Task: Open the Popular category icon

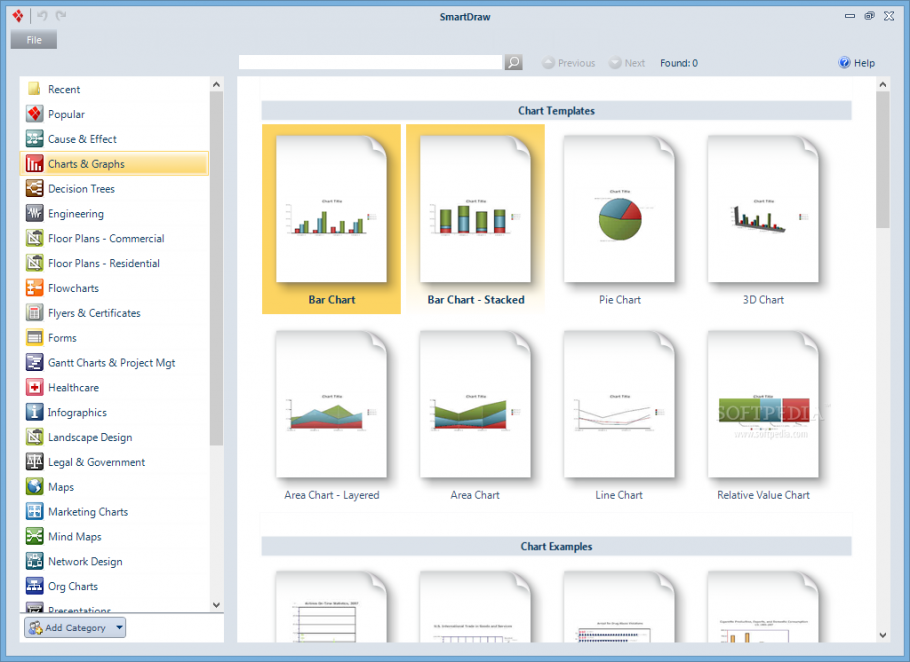Action: (34, 114)
